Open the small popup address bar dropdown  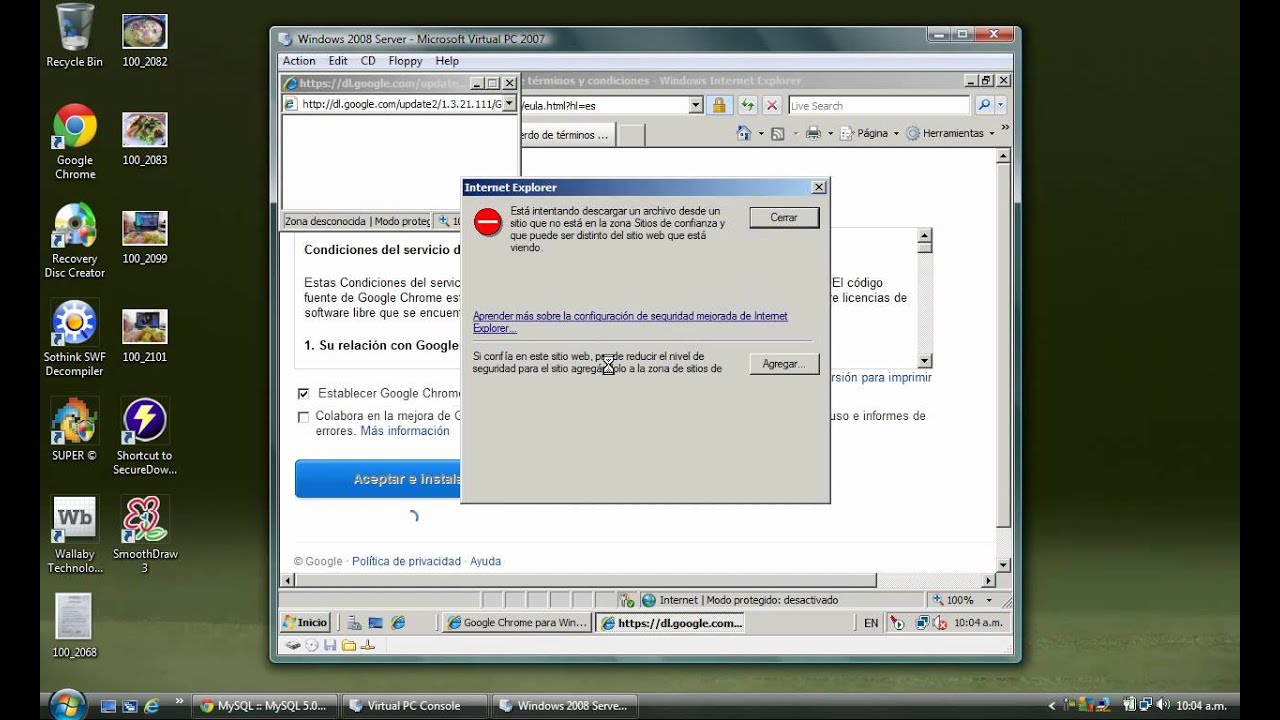click(x=508, y=103)
